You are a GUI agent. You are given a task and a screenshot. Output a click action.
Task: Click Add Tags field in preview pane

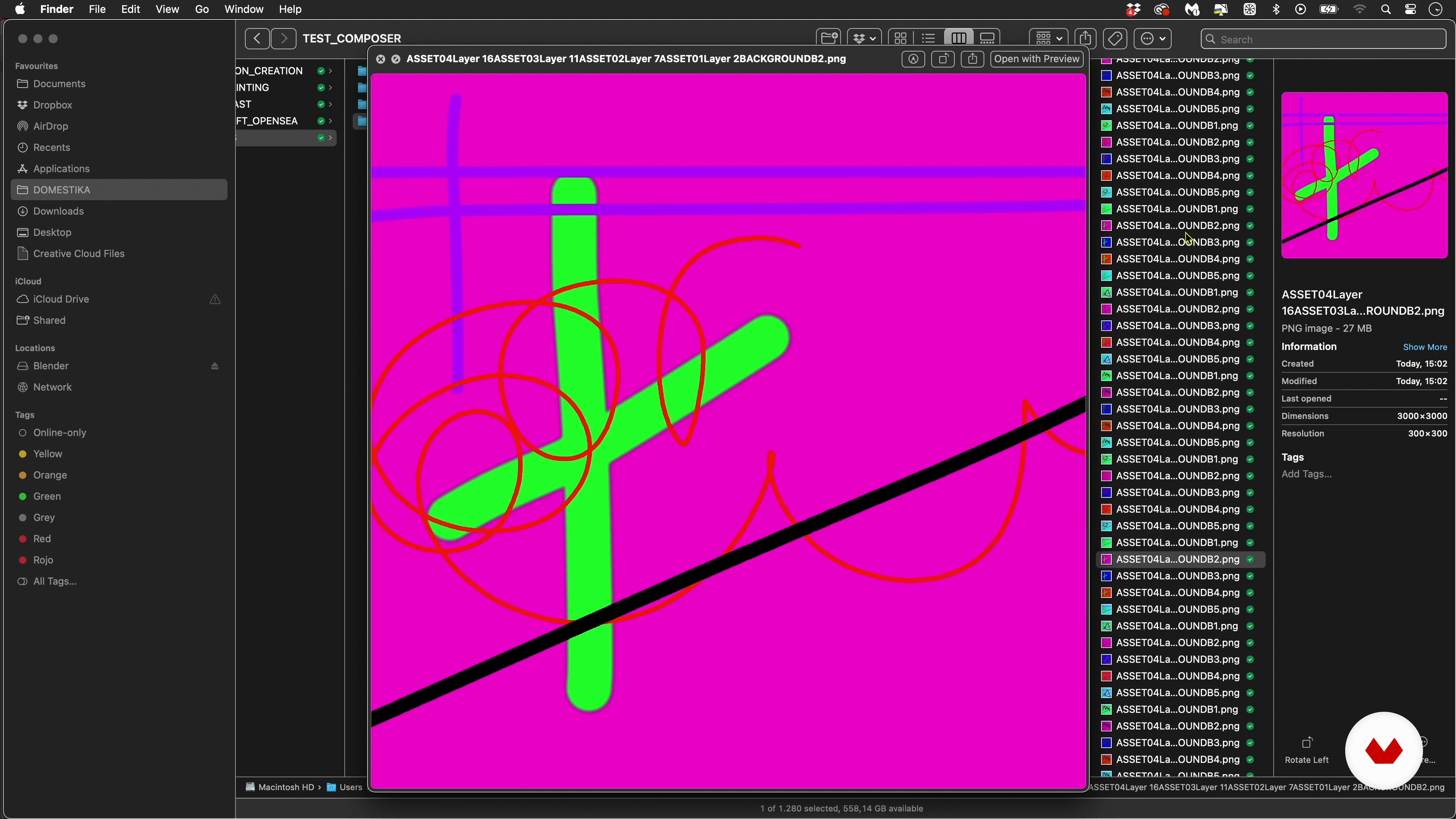(x=1306, y=474)
